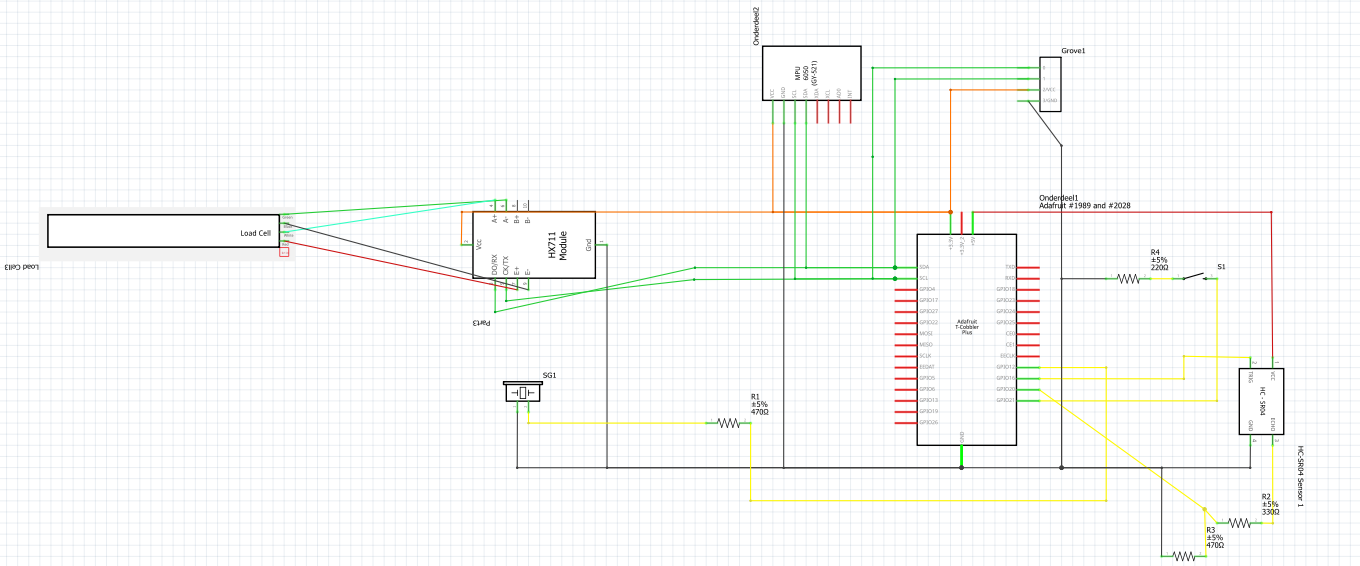The width and height of the screenshot is (1360, 566).
Task: Select the MPU 6050 (GY-521) component
Action: 811,72
